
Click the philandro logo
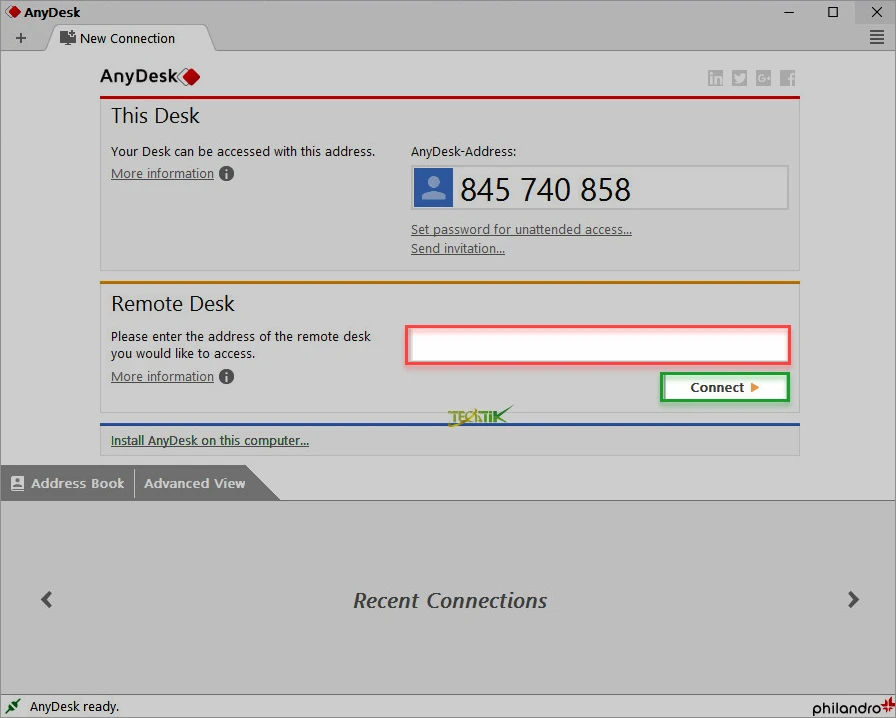tap(853, 707)
